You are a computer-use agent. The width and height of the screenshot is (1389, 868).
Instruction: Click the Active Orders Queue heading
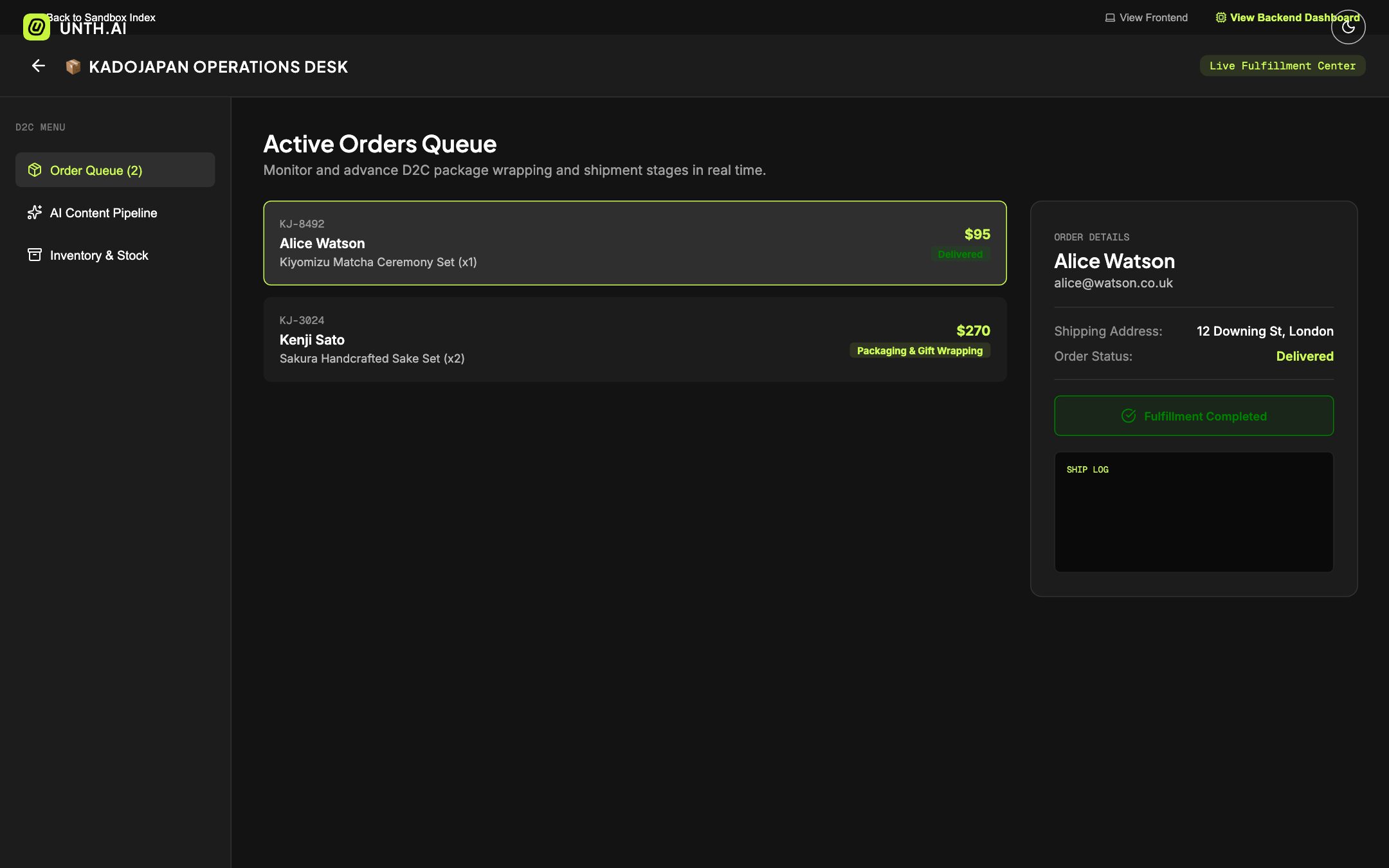(x=380, y=144)
